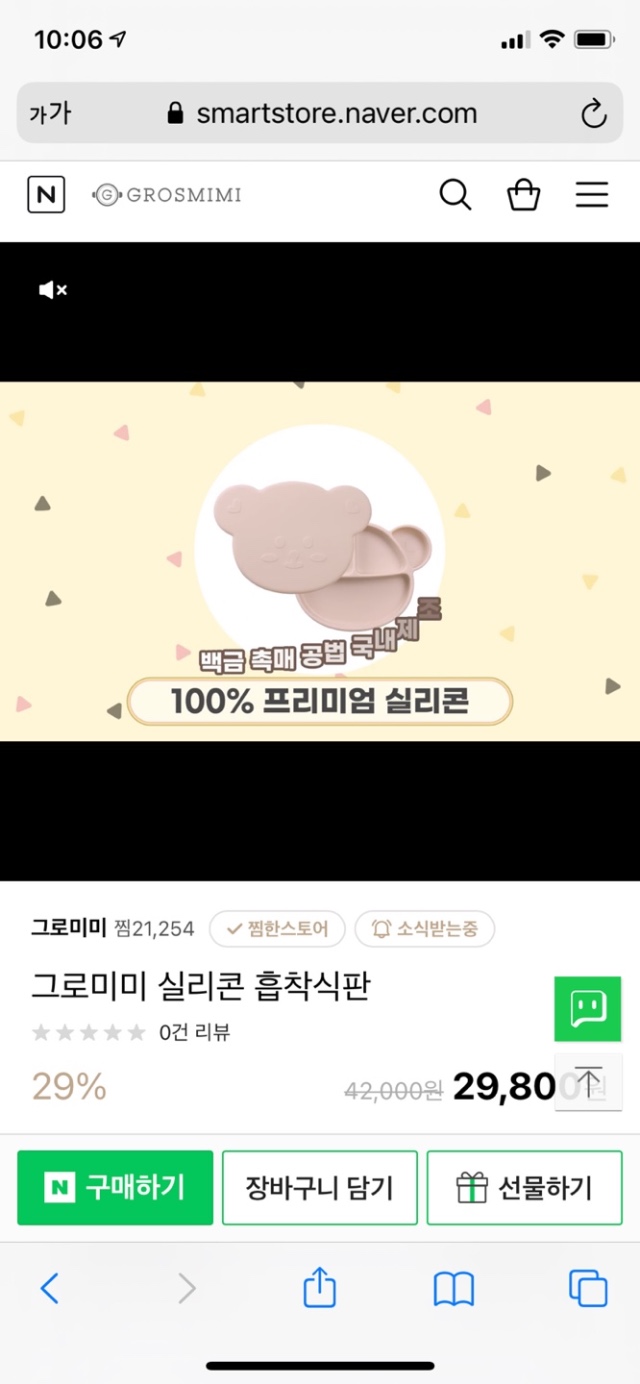Open the Naver N logo home
640x1384 pixels.
pyautogui.click(x=46, y=194)
